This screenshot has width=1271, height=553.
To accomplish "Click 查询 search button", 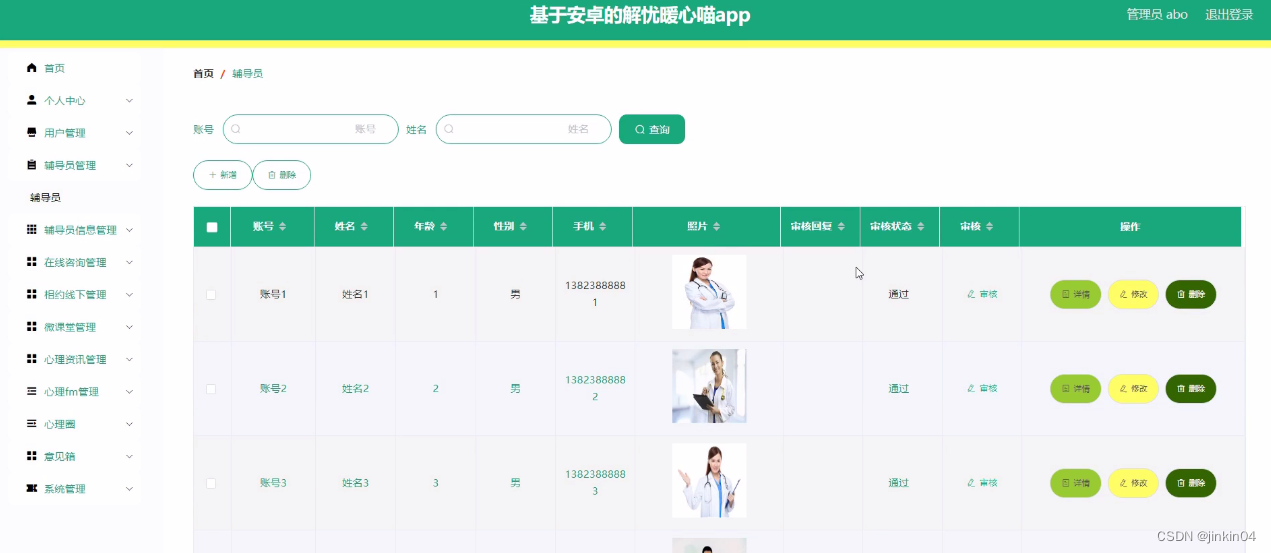I will [x=652, y=129].
